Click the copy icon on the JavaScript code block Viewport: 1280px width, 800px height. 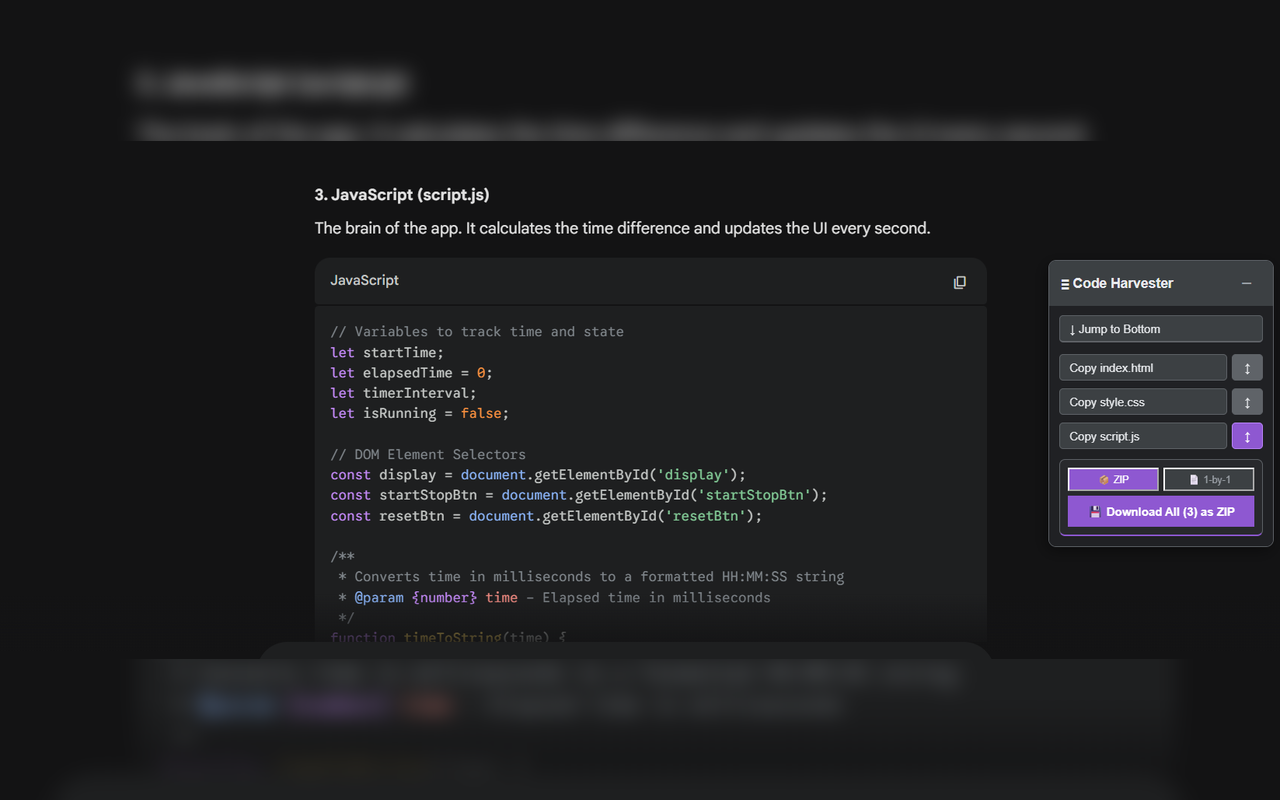[x=960, y=282]
